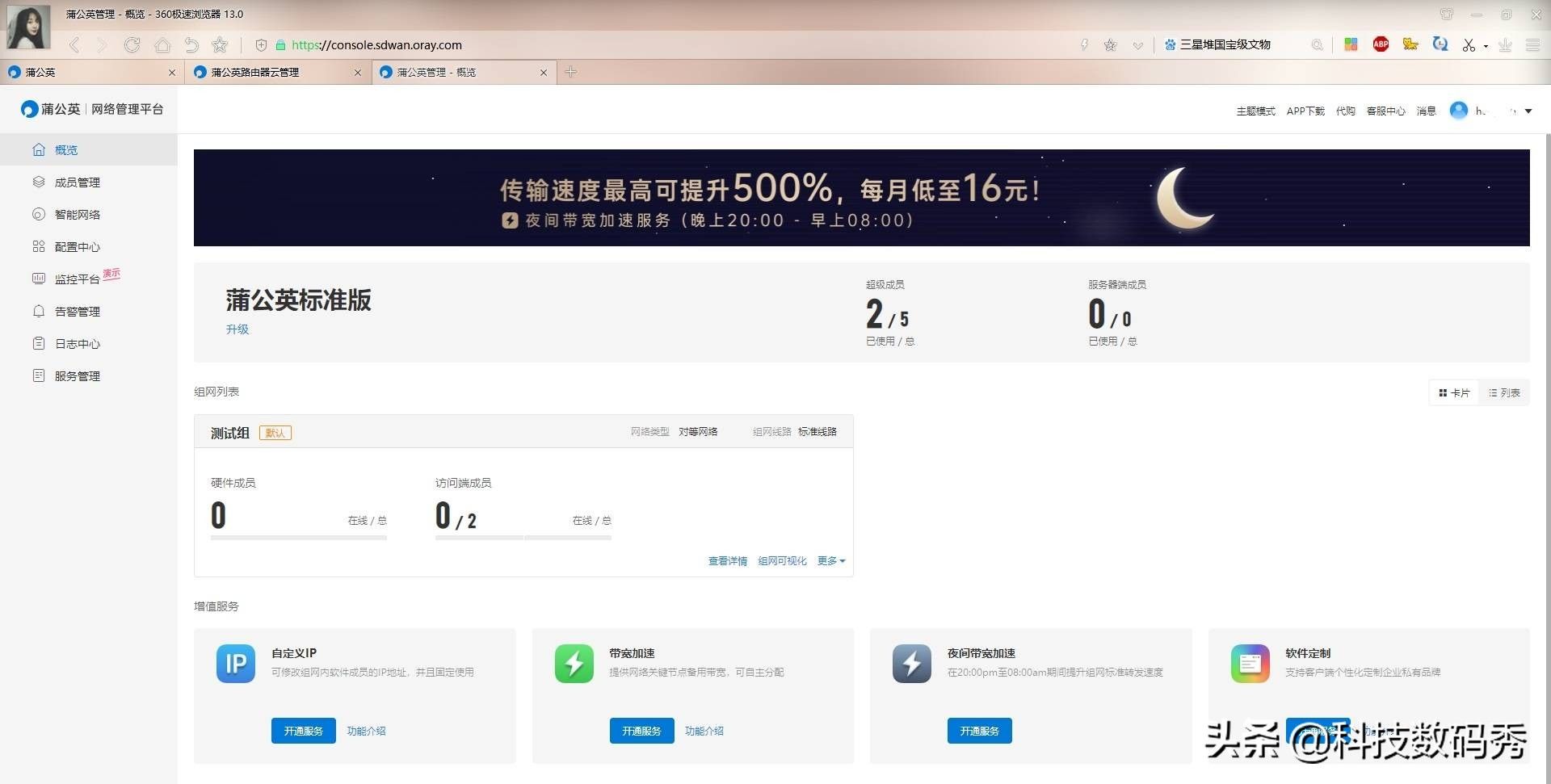Screen dimensions: 1551x784
Task: Click APP下载 in the top bar
Action: point(1305,111)
